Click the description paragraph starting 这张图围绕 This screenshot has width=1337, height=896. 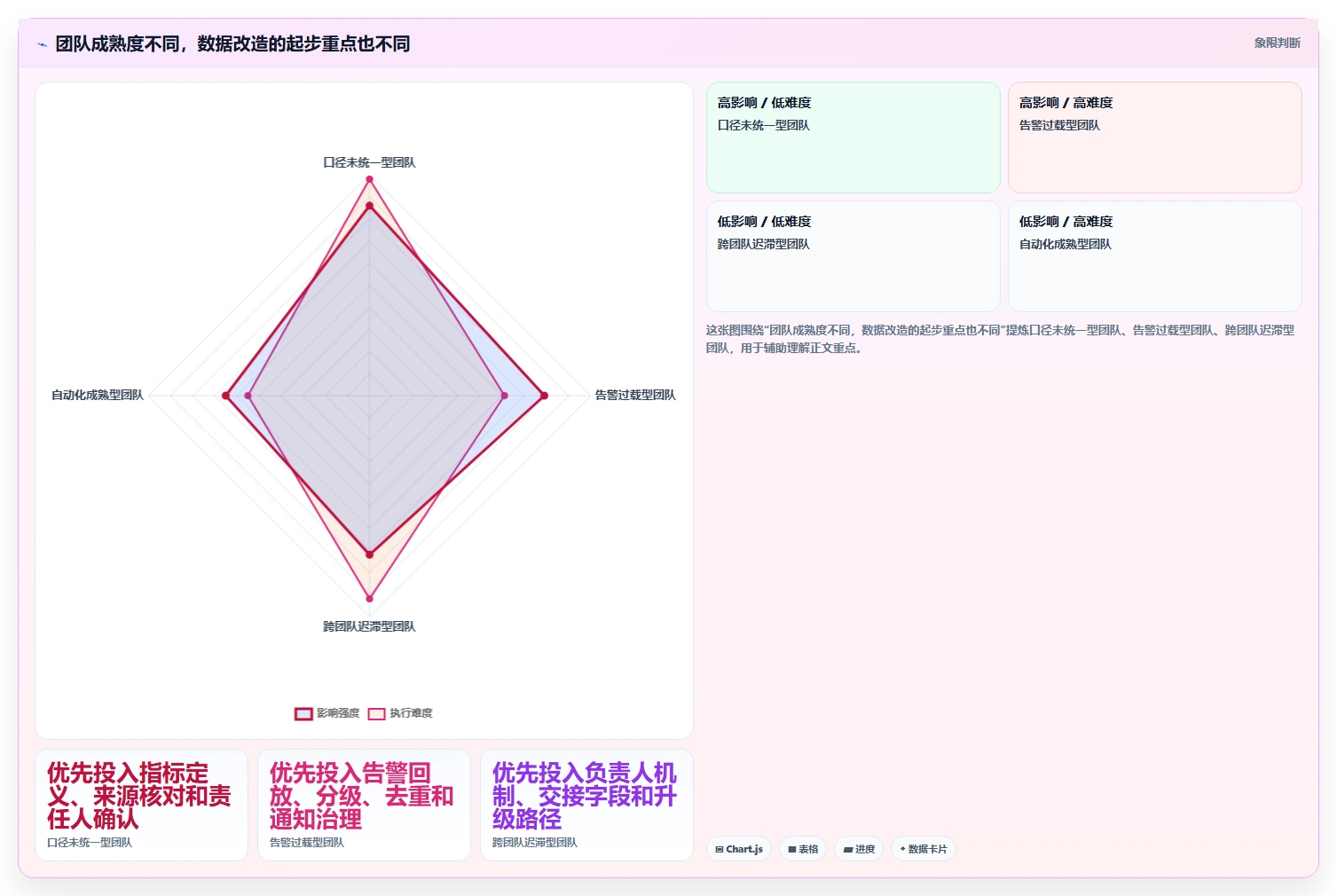[1000, 339]
